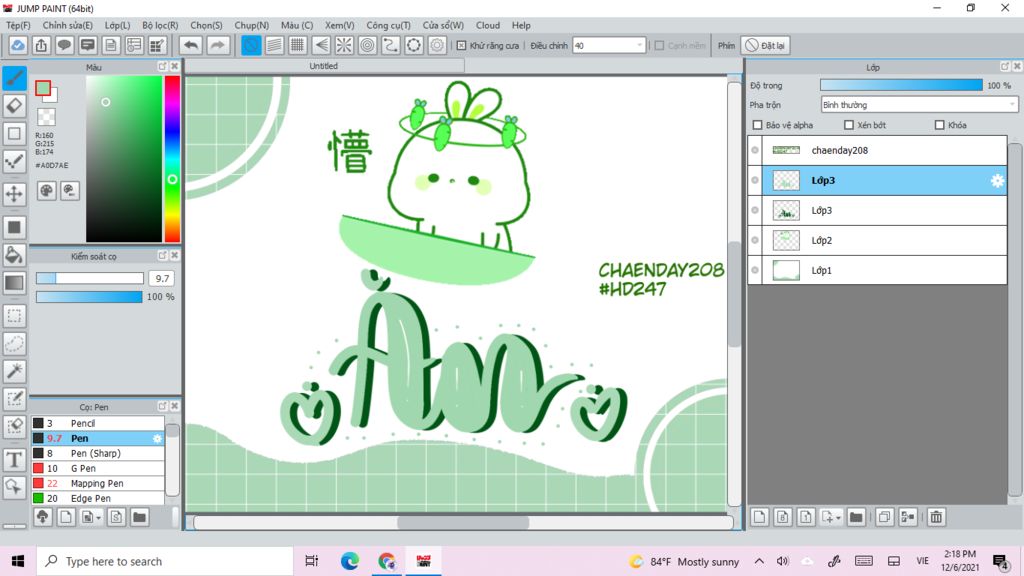Click the chaenday208 layer thumbnail
The width and height of the screenshot is (1024, 576).
pyautogui.click(x=786, y=150)
